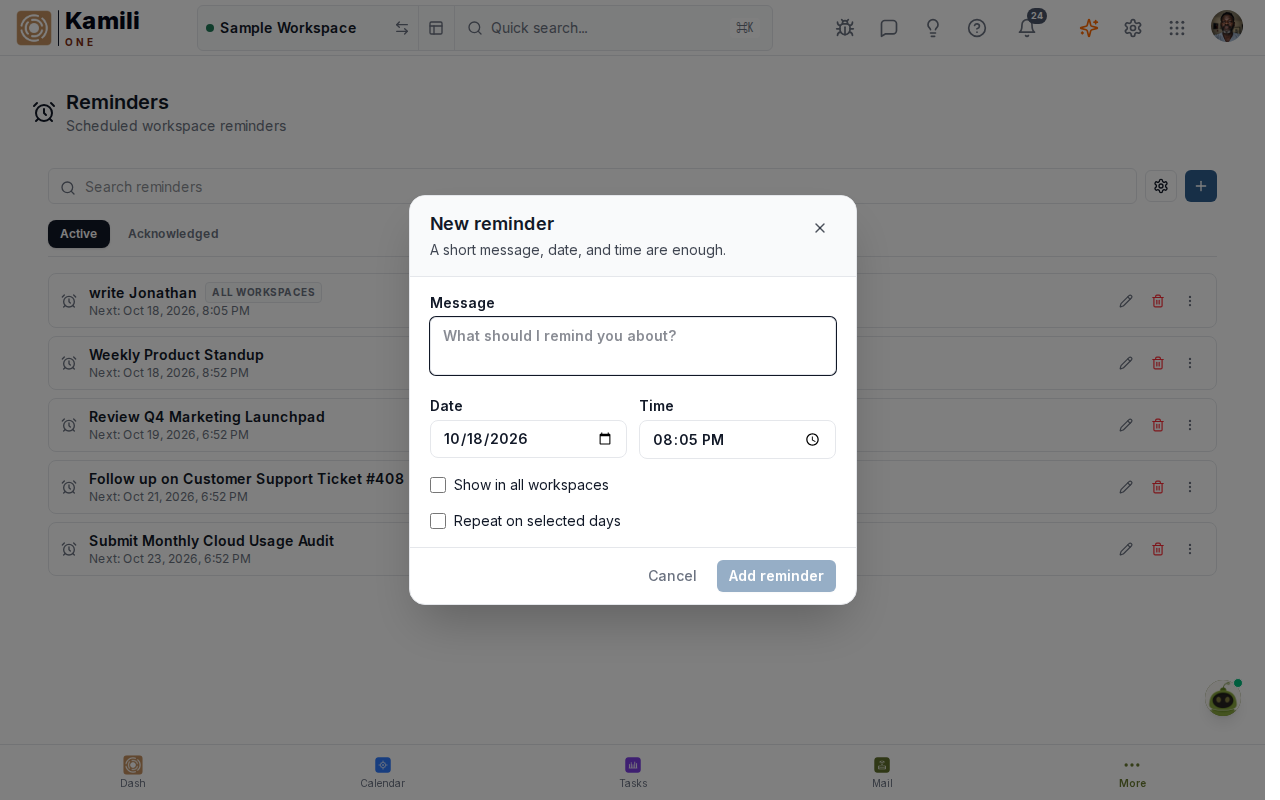Open the date picker calendar icon
Viewport: 1280px width, 800px height.
click(x=605, y=439)
